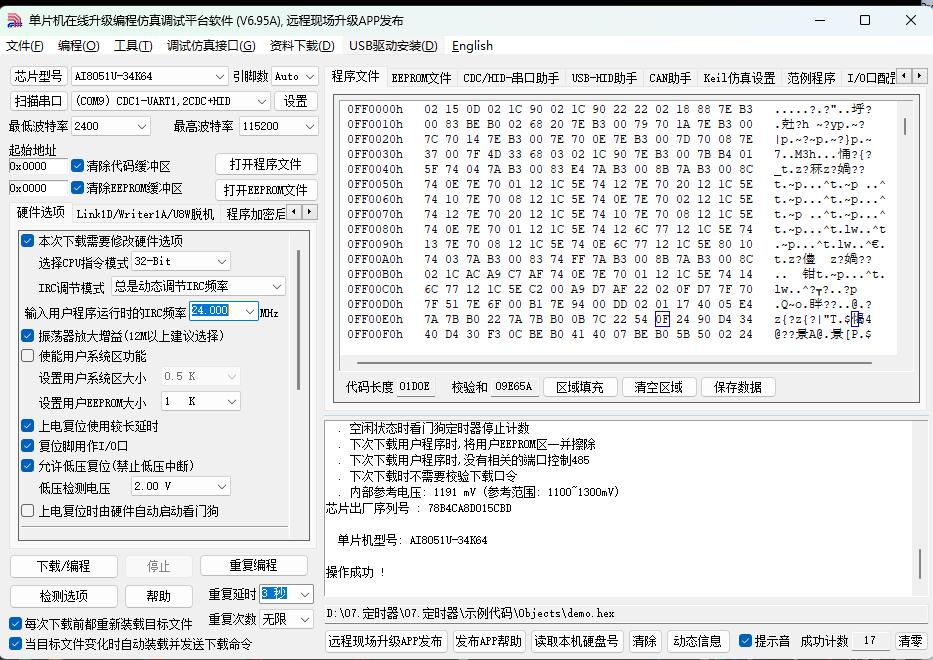Viewport: 933px width, 660px height.
Task: Click 下载/编程 button
Action: pyautogui.click(x=64, y=566)
